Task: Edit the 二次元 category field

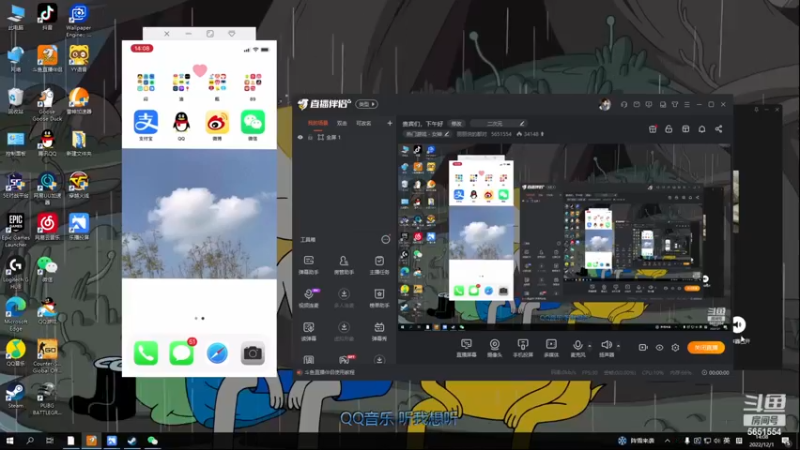Action: 498,123
